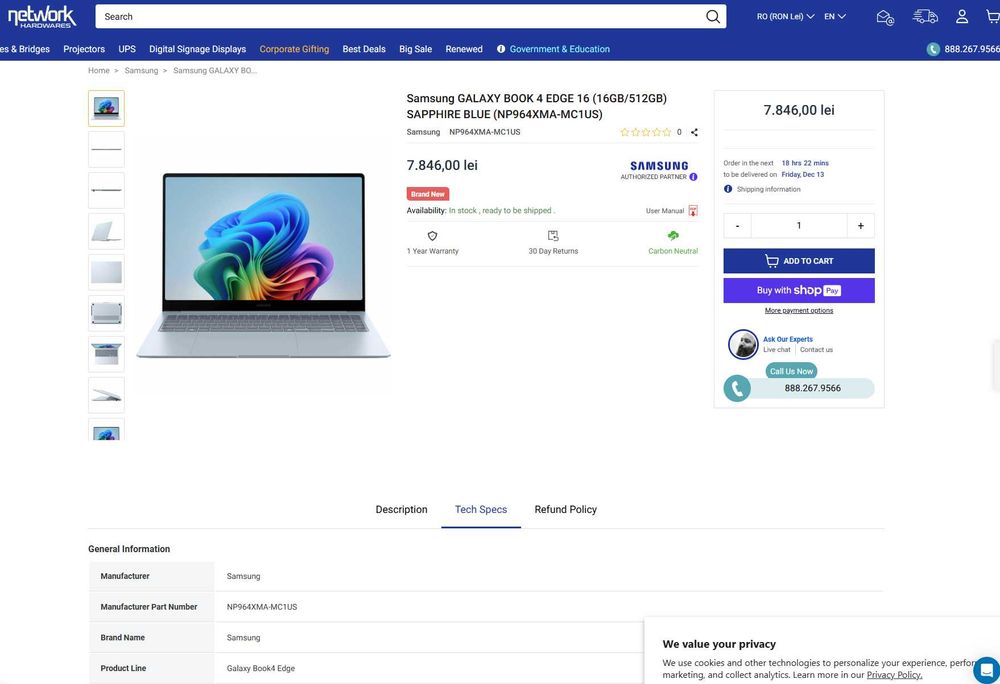Click the ADD TO CART button
Screen dimensions: 1000x684
(798, 261)
